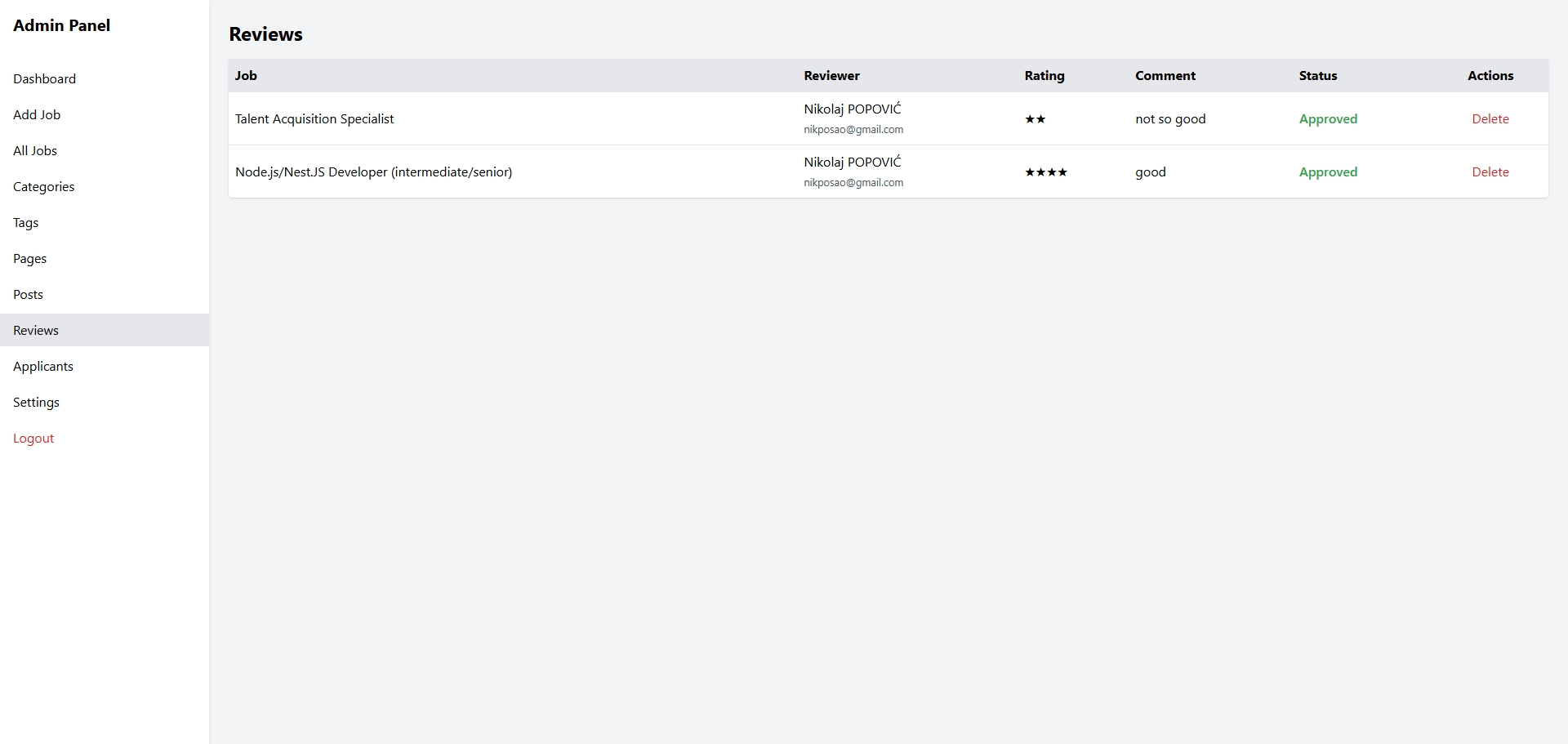Go to Settings in sidebar
The height and width of the screenshot is (744, 1568).
tap(36, 403)
